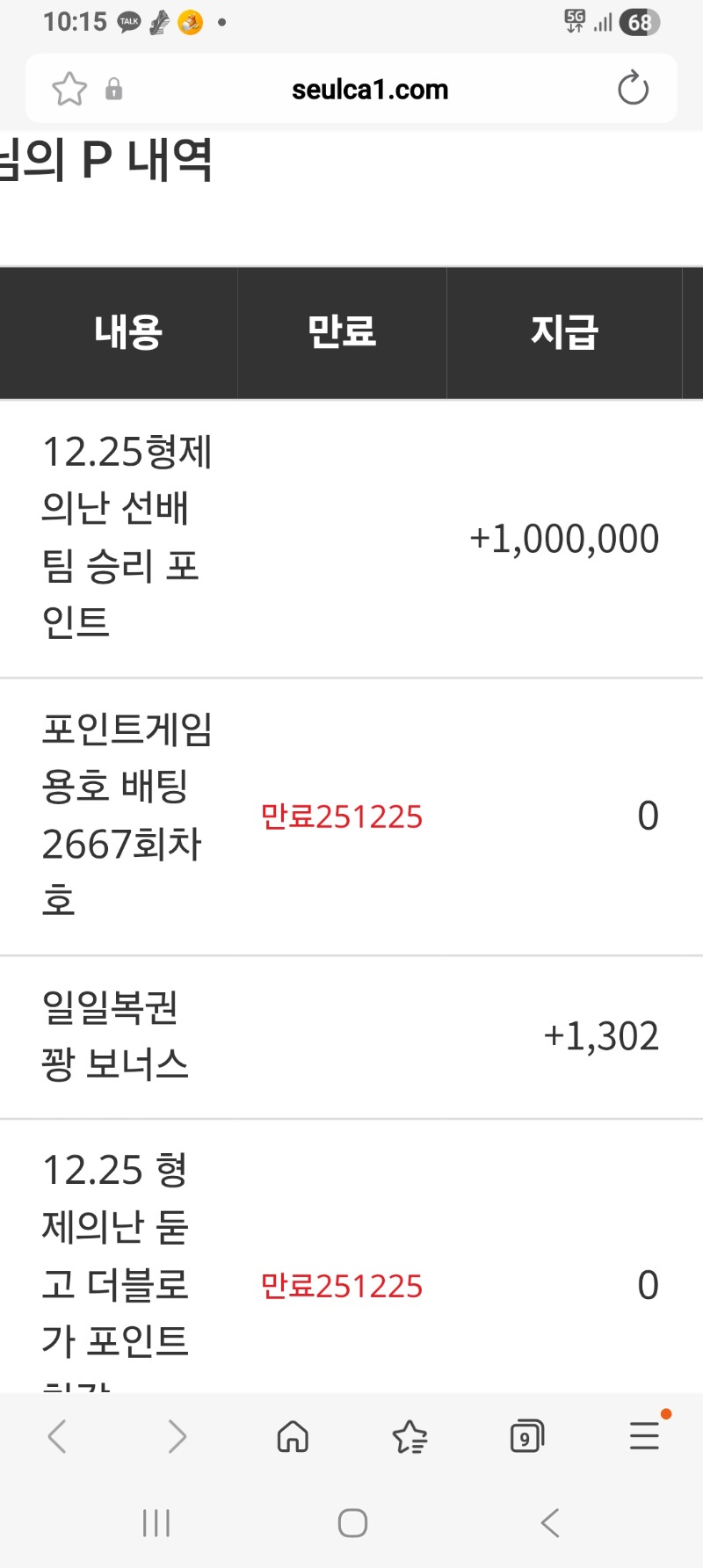
Task: Go back with browser back arrow
Action: 57,1437
